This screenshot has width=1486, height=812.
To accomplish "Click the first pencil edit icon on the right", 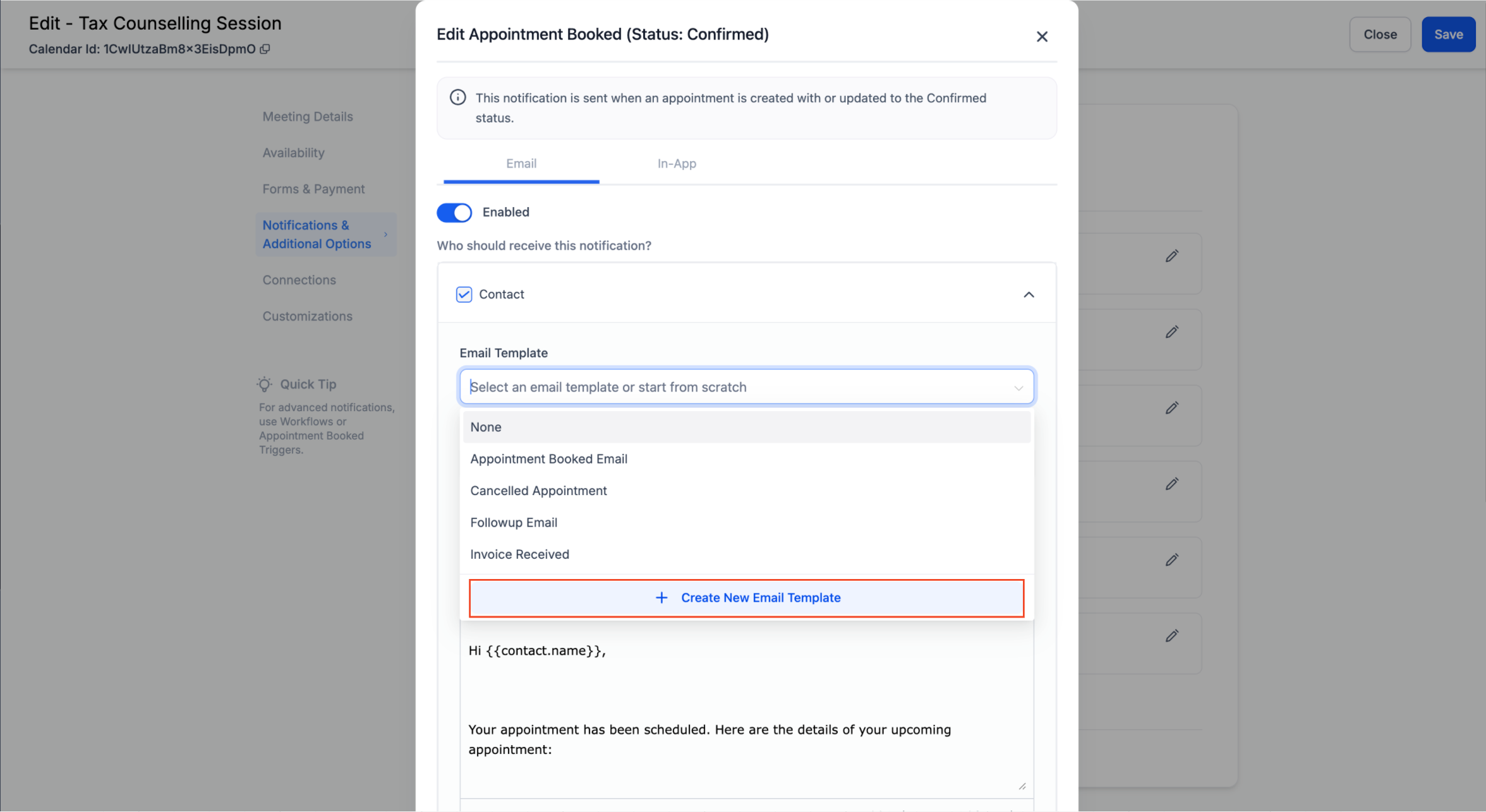I will (1171, 256).
